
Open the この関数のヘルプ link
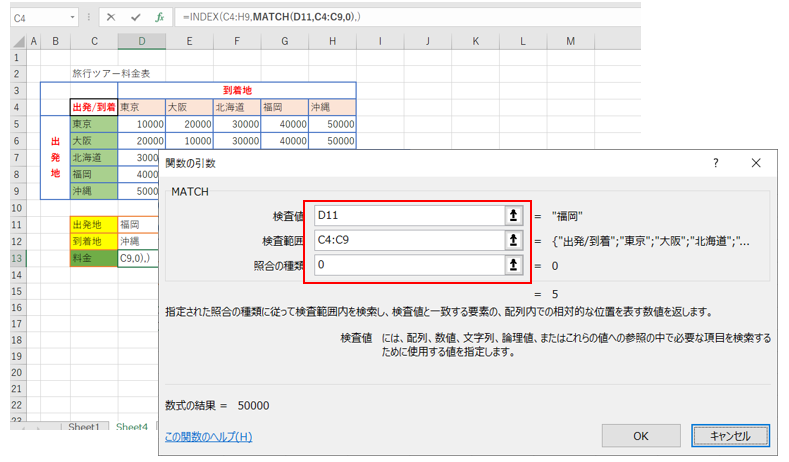coord(208,437)
